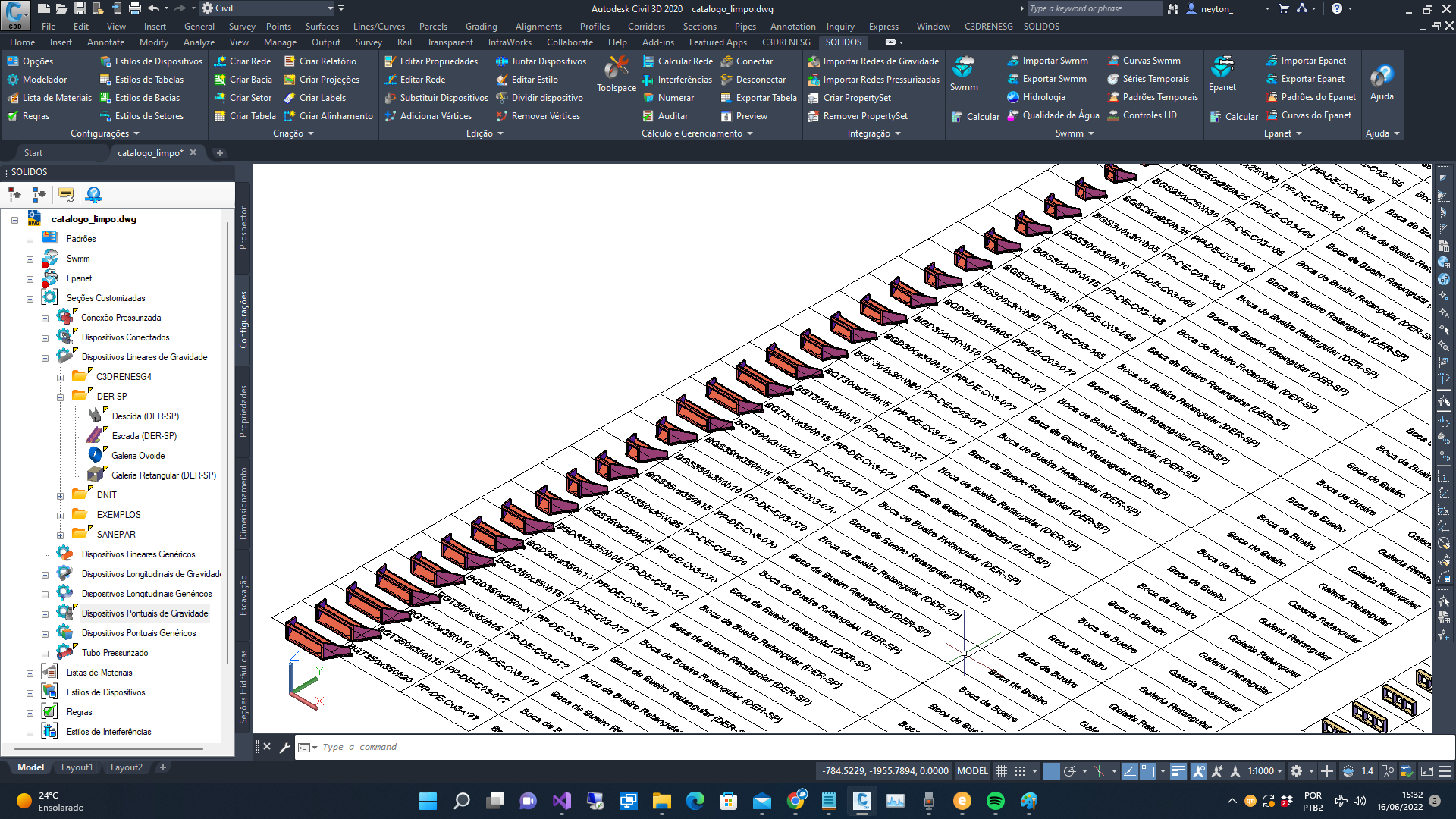
Task: Open the Layout1 tab
Action: click(77, 767)
